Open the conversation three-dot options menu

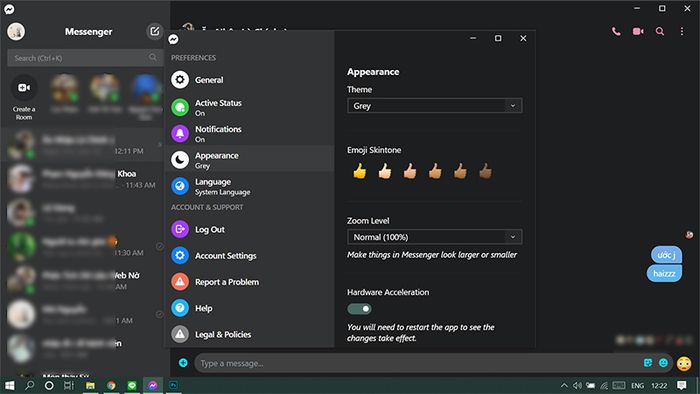(682, 31)
